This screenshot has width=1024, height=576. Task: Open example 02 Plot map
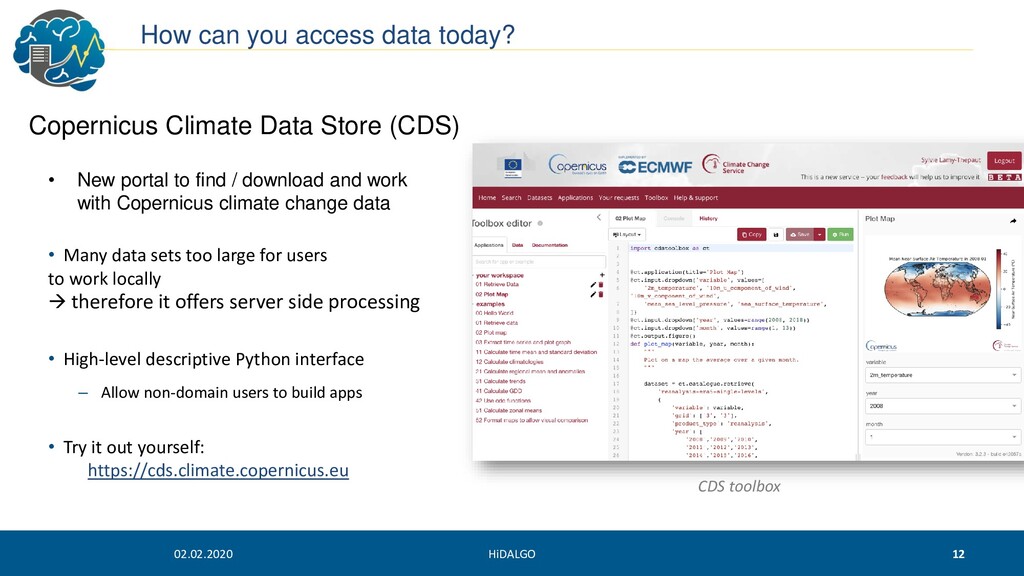(x=490, y=332)
